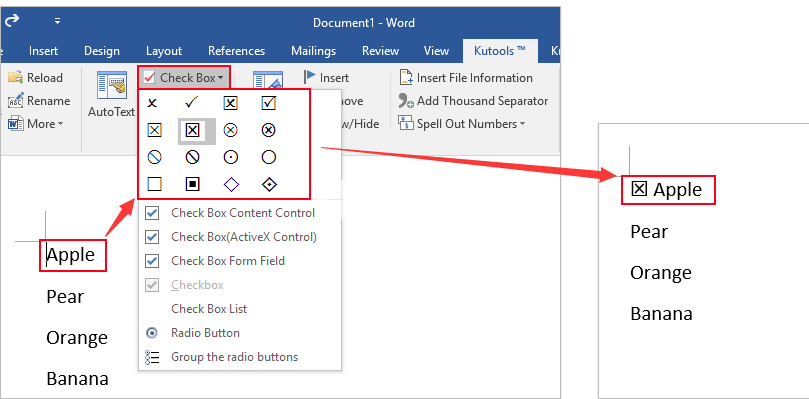Click the Insert bookmark flag button
Screen dimensions: 809x399
326,78
